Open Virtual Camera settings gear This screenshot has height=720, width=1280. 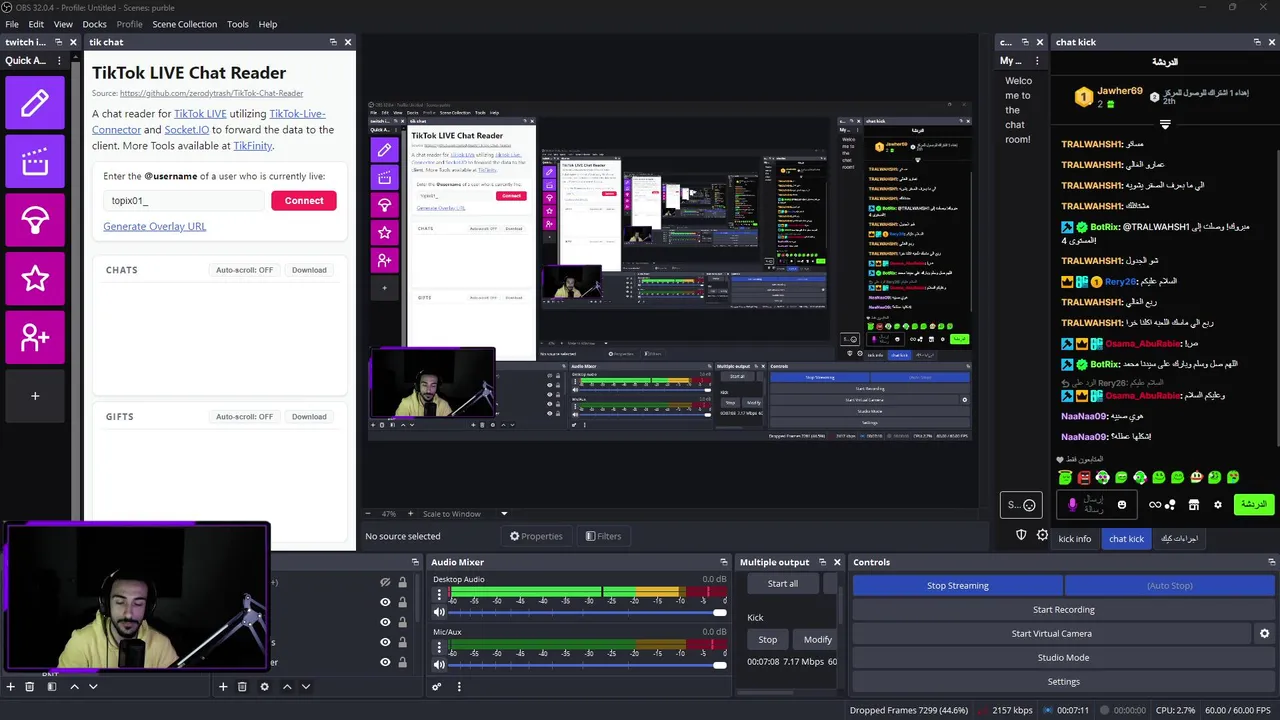(1264, 633)
